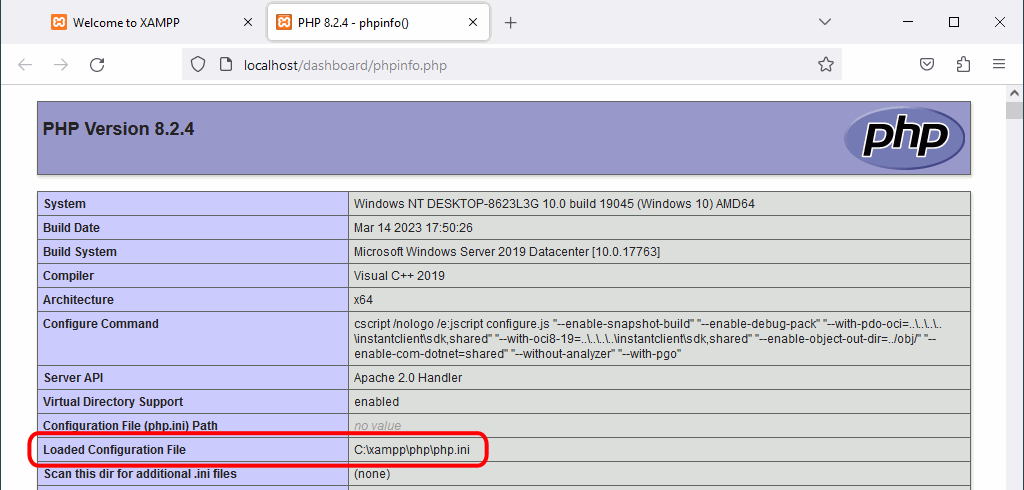Click the (none) value
The image size is (1024, 490).
click(372, 474)
